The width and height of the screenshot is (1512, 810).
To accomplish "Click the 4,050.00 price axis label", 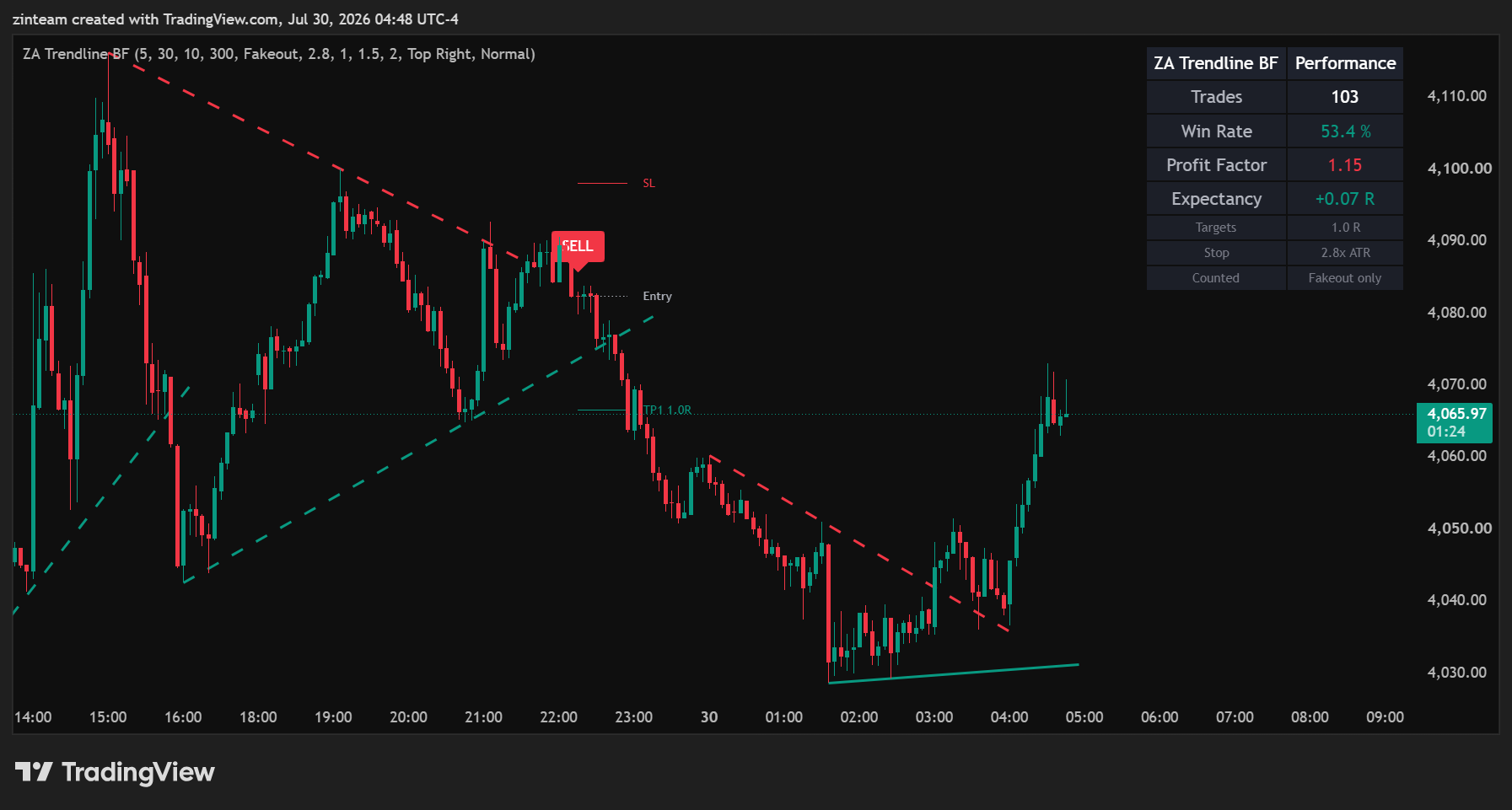I will 1459,528.
